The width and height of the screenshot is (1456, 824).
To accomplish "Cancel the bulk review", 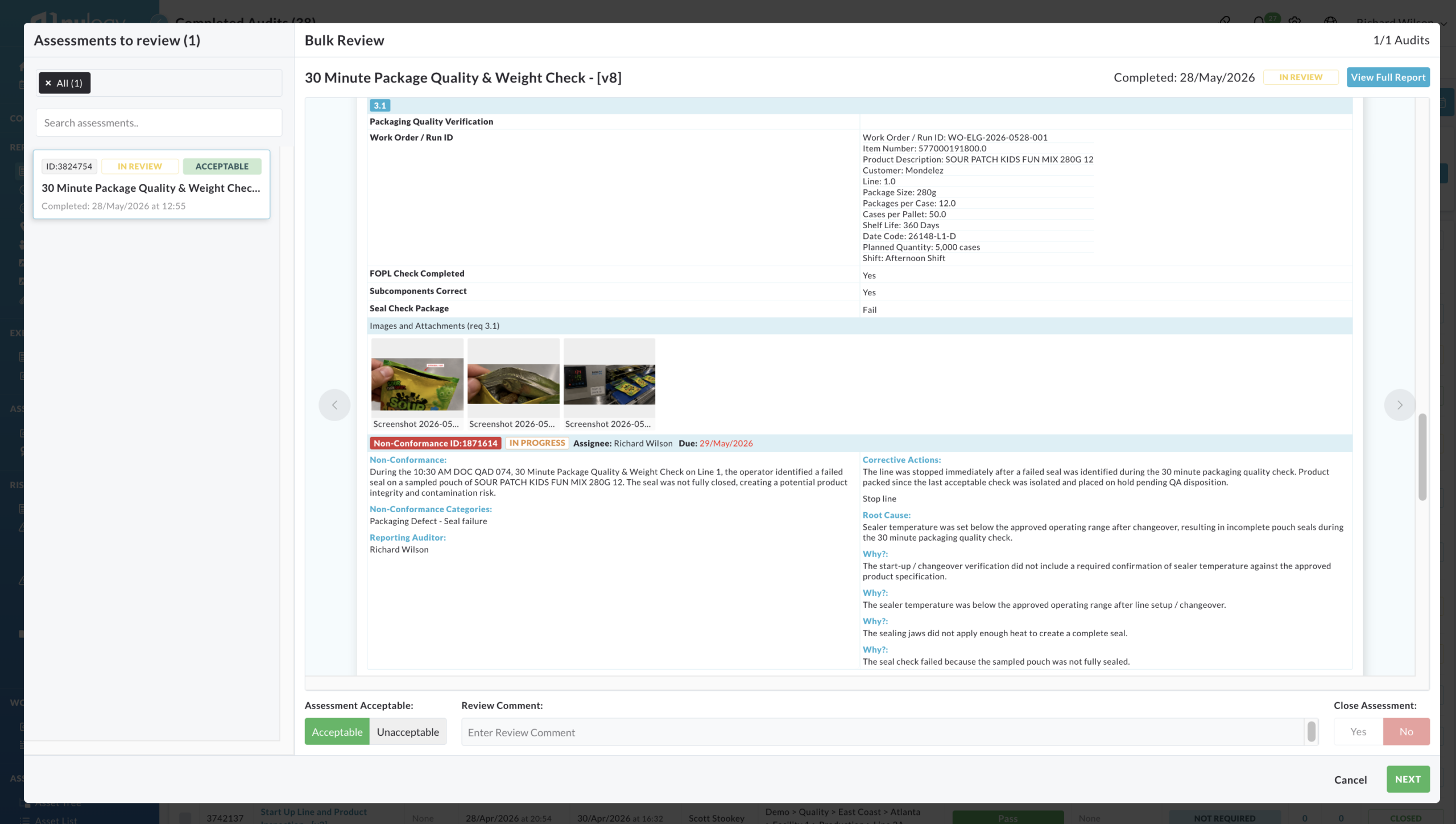I will [1350, 780].
